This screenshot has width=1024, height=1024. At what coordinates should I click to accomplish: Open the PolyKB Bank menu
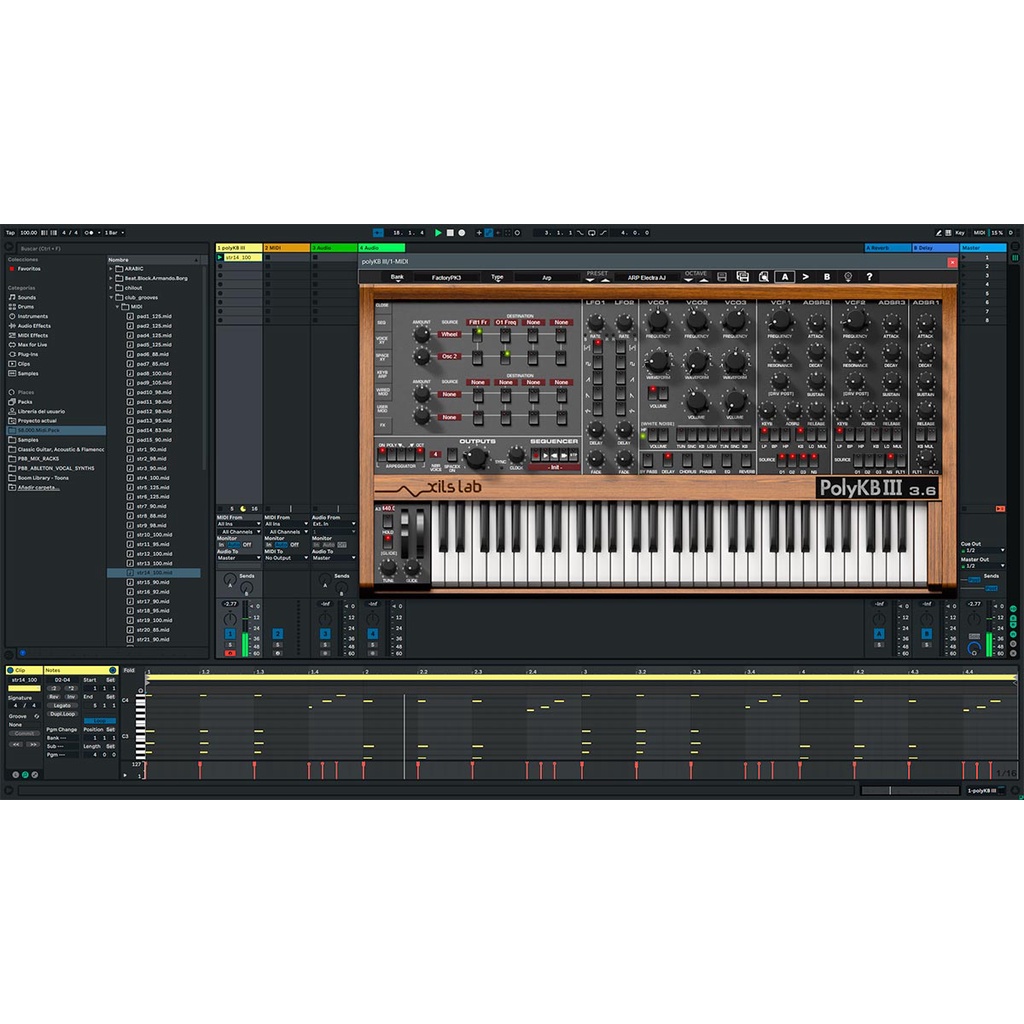coord(396,278)
